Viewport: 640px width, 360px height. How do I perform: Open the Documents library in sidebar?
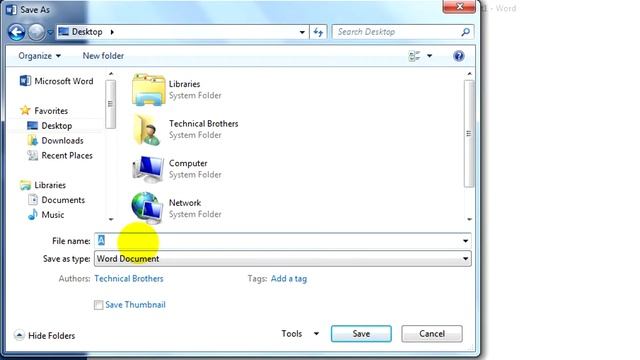pyautogui.click(x=56, y=200)
